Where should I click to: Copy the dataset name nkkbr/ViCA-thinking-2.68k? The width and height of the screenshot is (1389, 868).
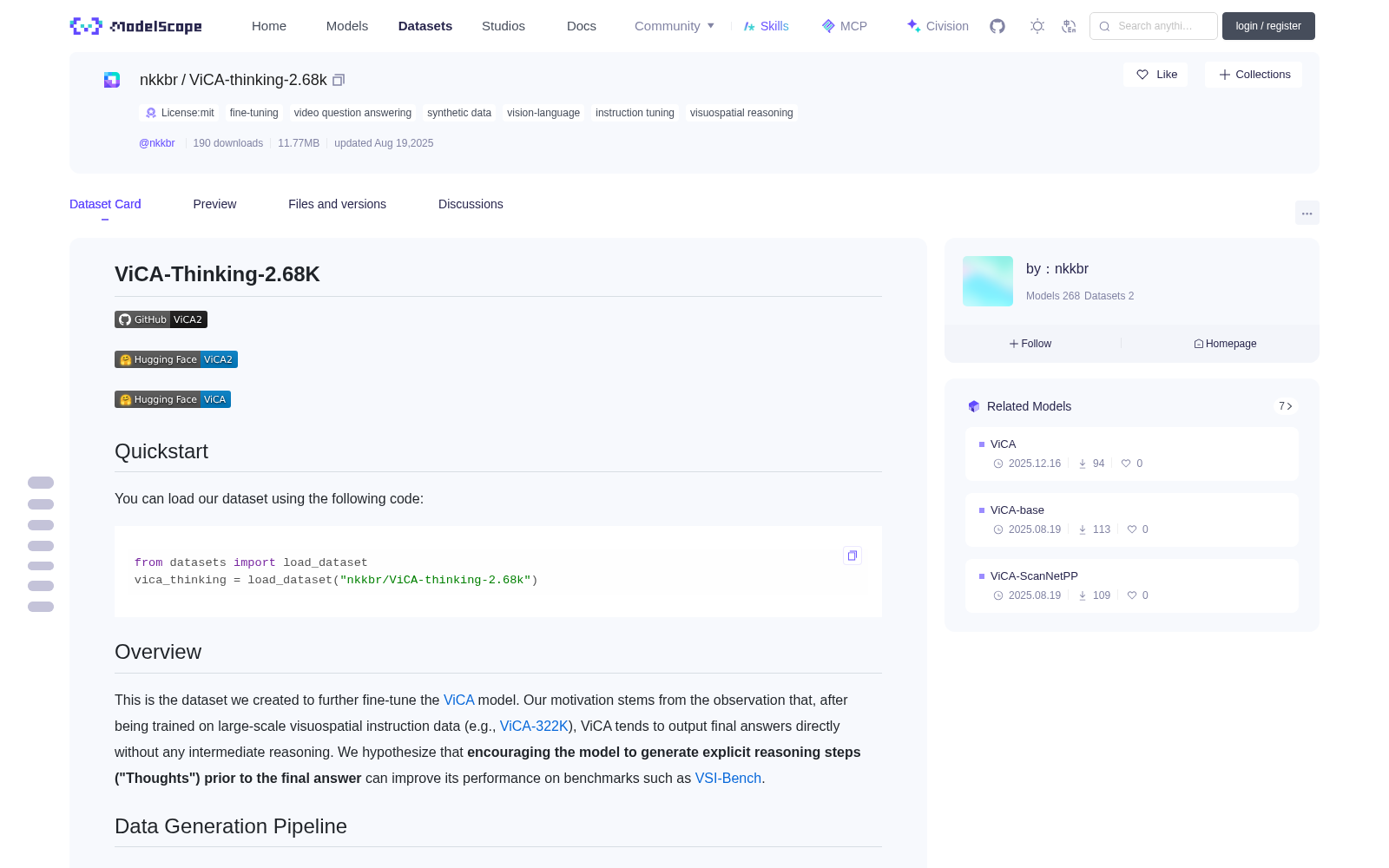[x=339, y=80]
